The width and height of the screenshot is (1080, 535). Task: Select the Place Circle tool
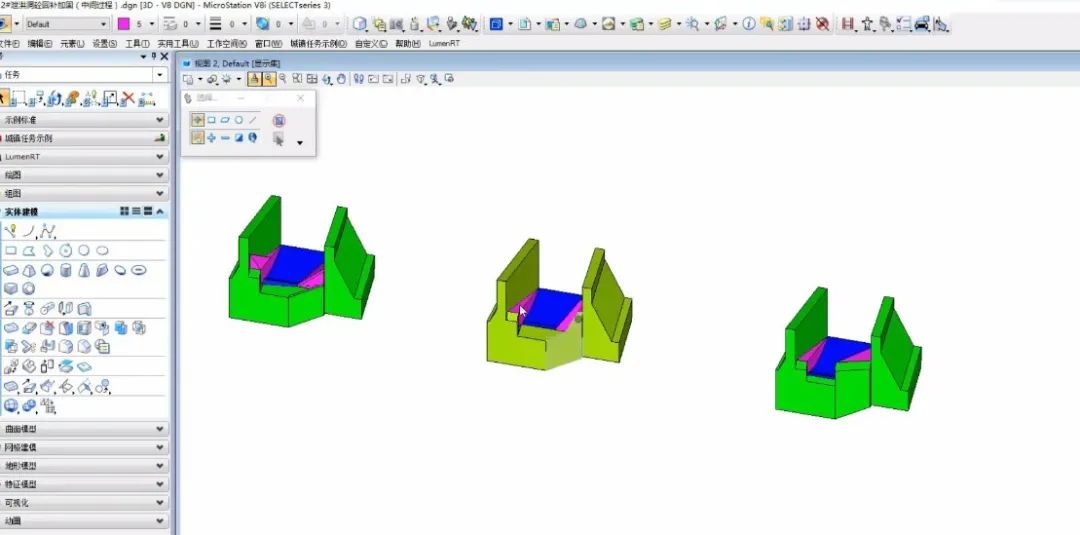click(84, 250)
